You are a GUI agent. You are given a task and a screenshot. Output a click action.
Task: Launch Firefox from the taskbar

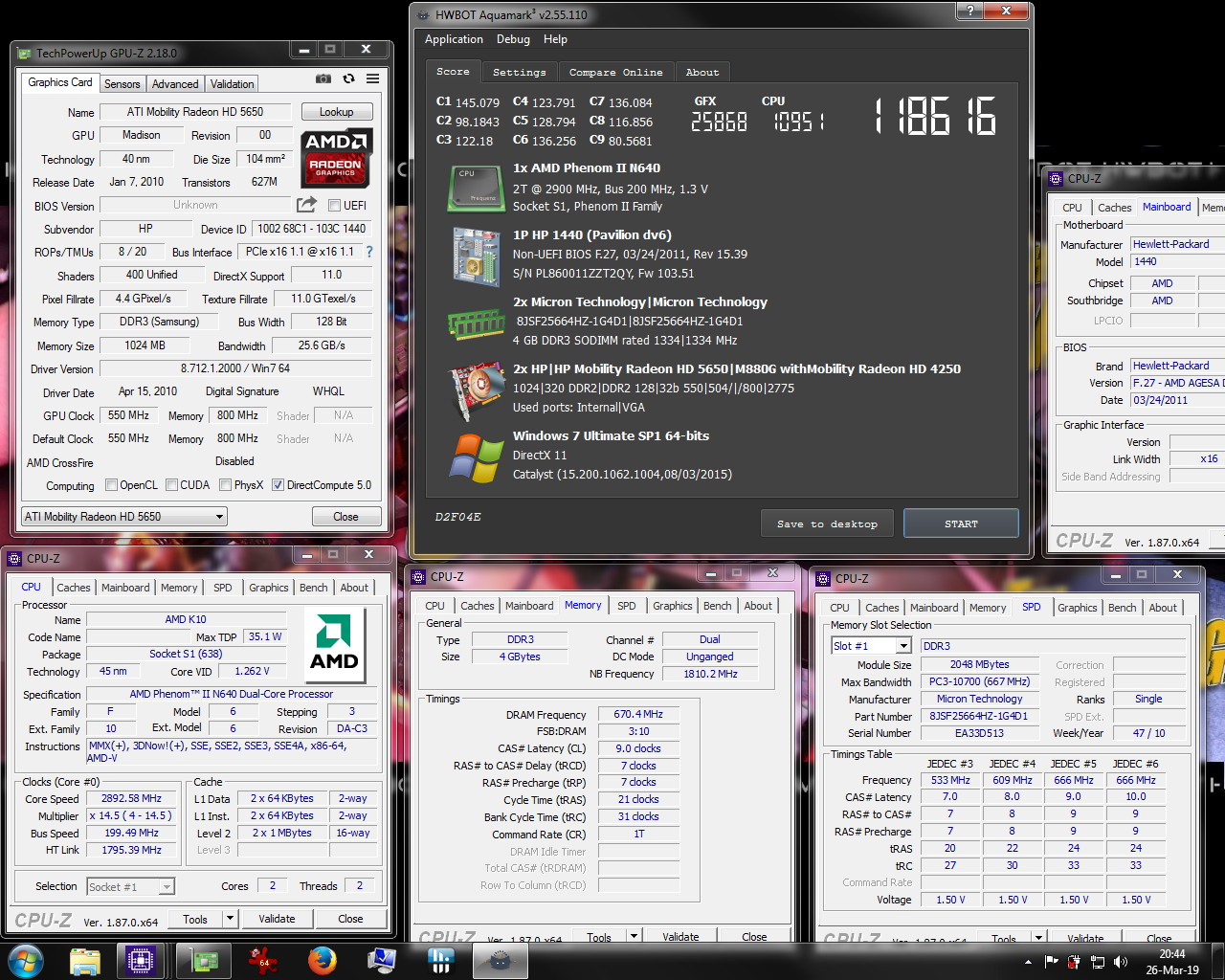322,960
